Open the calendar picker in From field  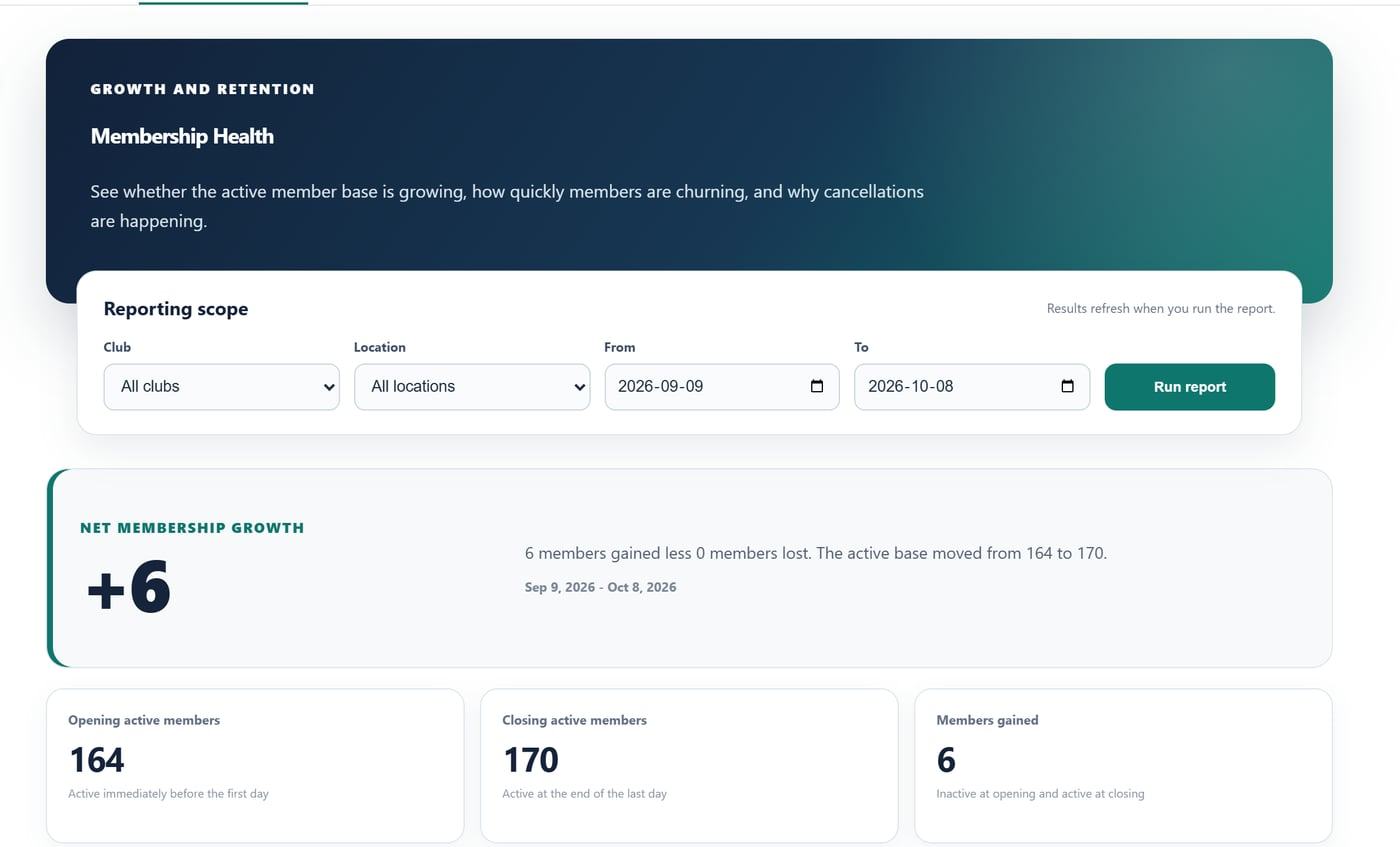tap(817, 386)
